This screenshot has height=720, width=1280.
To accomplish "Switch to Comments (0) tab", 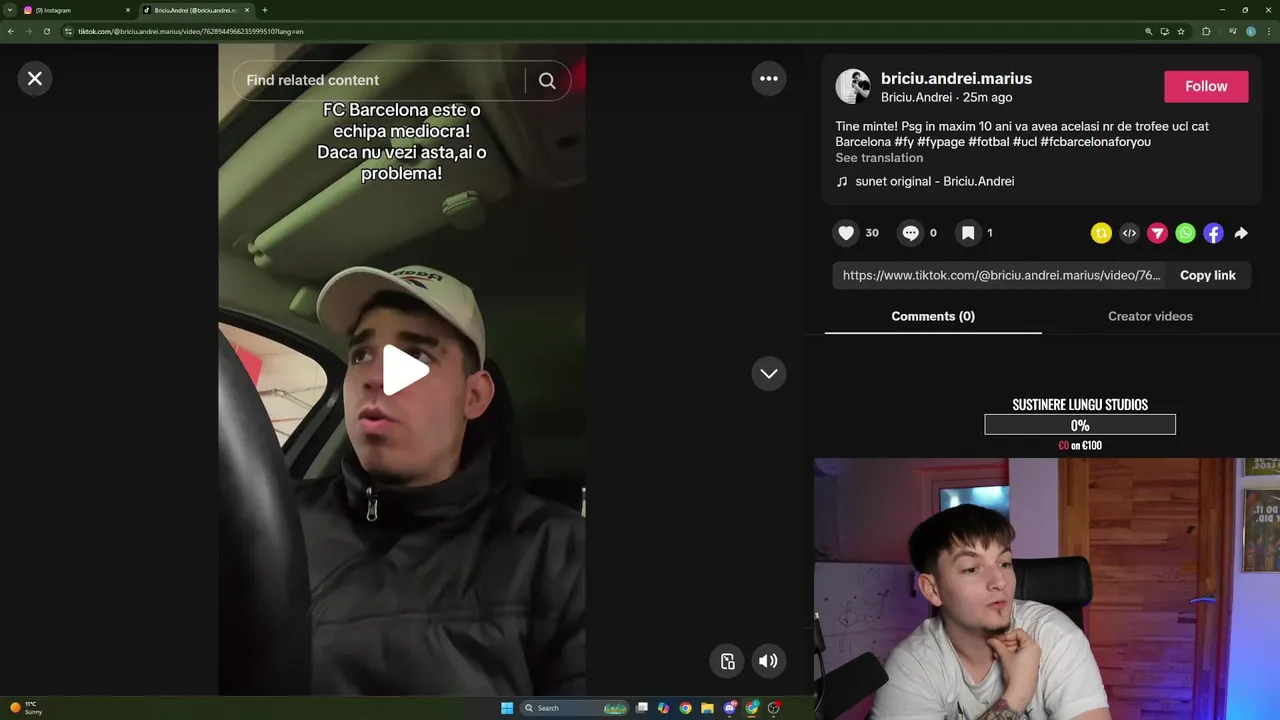I will click(933, 316).
